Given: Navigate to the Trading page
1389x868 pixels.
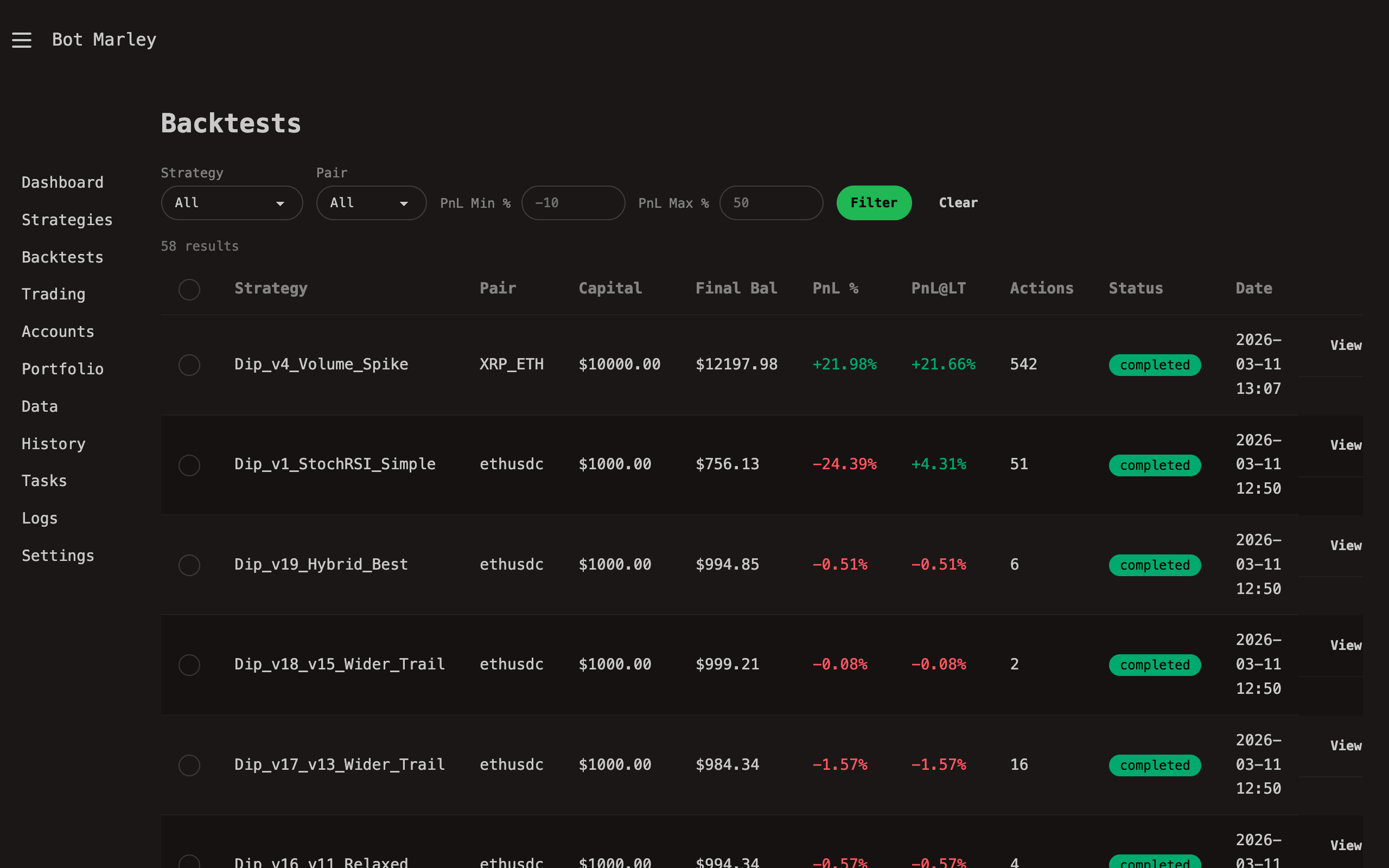Looking at the screenshot, I should (53, 294).
